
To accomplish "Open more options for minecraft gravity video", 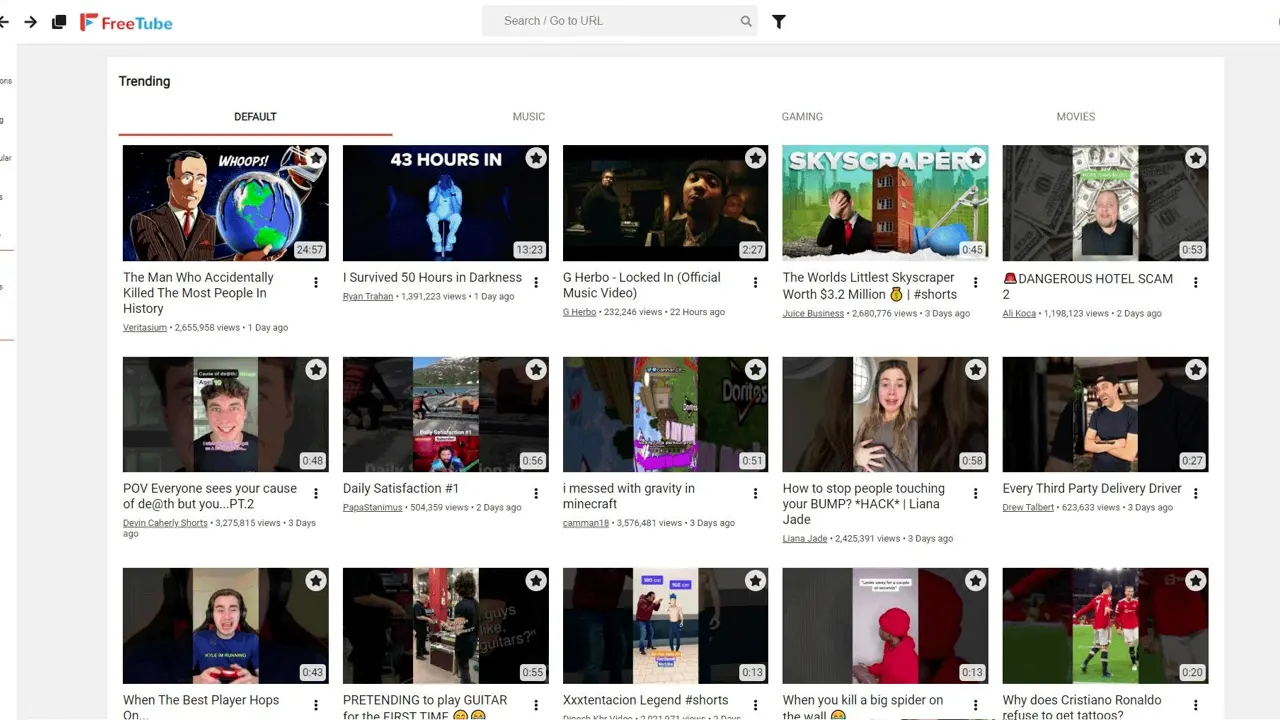I will [755, 494].
